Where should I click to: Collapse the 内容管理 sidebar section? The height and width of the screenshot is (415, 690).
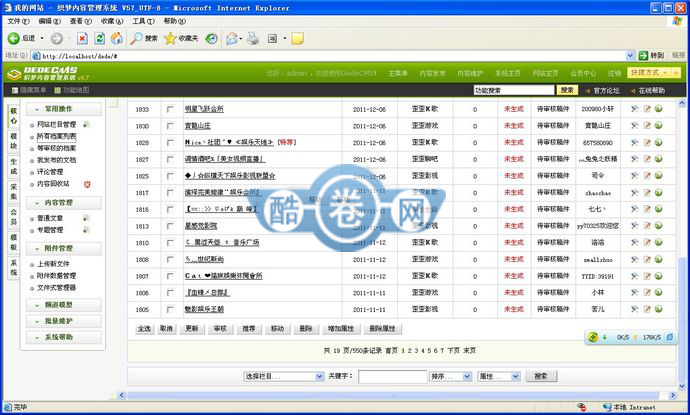point(63,202)
